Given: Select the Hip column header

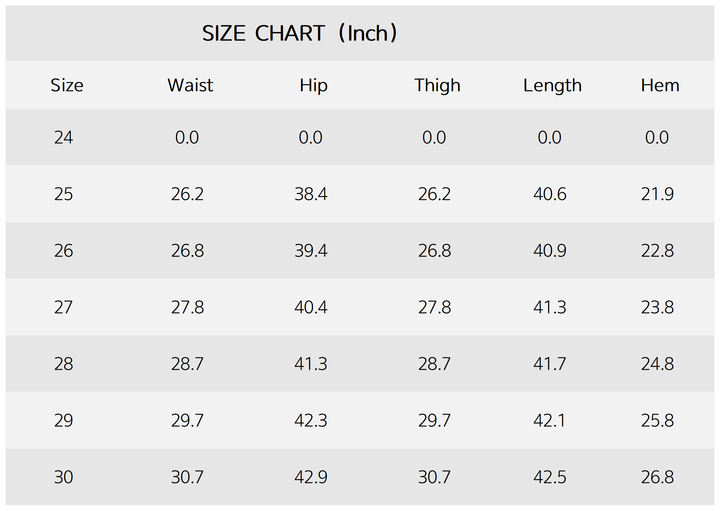Looking at the screenshot, I should click(x=313, y=86).
